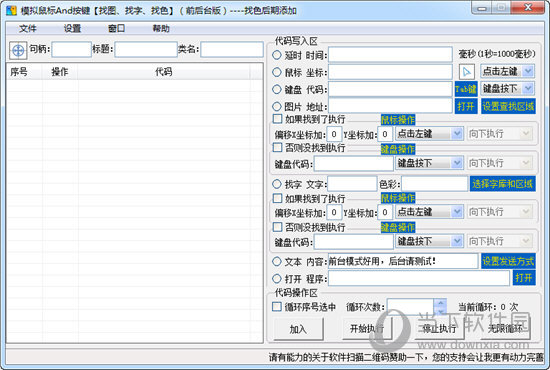Viewport: 550px width, 370px height.
Task: Click the 操作 column header
Action: pos(60,72)
